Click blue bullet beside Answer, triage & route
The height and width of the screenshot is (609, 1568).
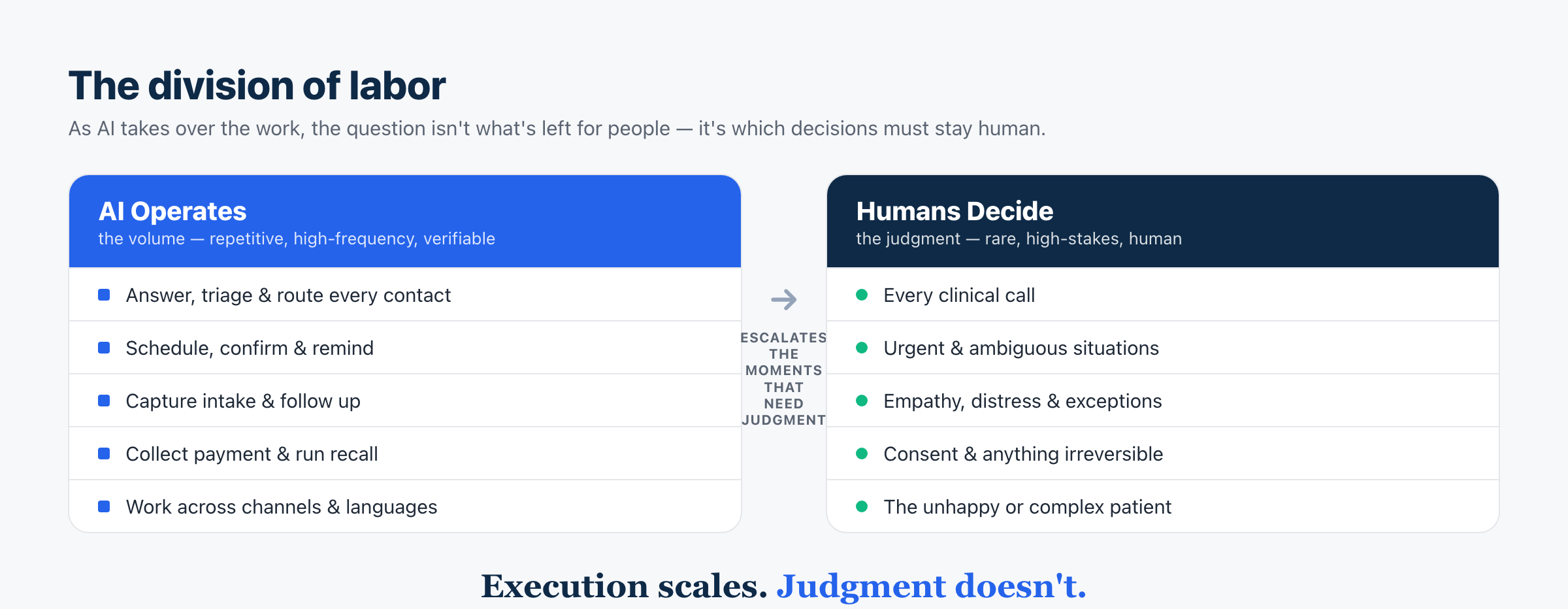pos(104,295)
